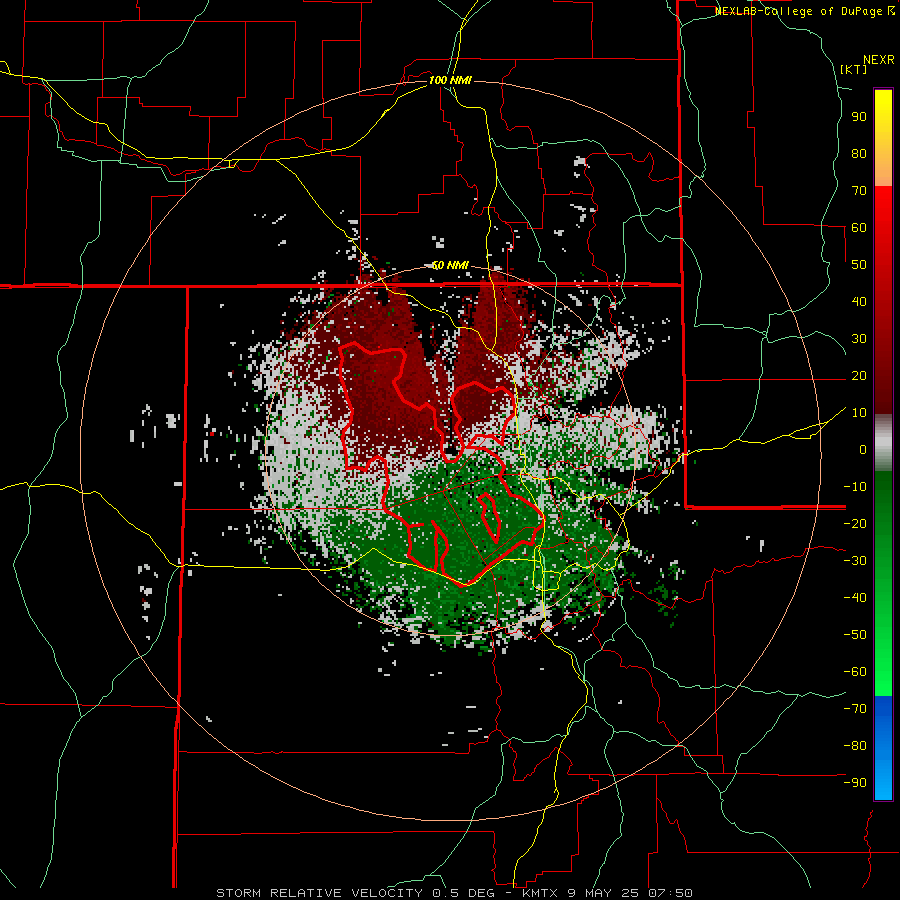This screenshot has height=900, width=900.
Task: Click the NEXR label above the scale
Action: [x=879, y=60]
